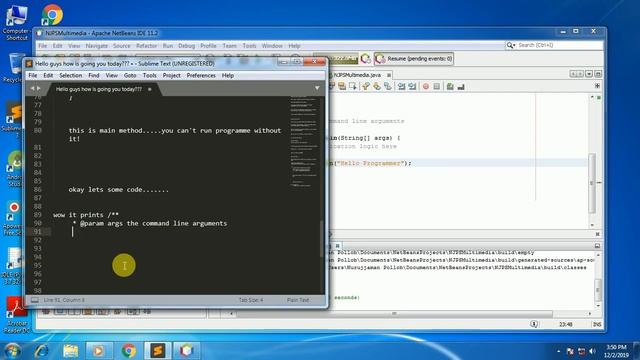This screenshot has width=640, height=360.
Task: Shift line right icon in NetBeans toolbar
Action: coord(412,86)
